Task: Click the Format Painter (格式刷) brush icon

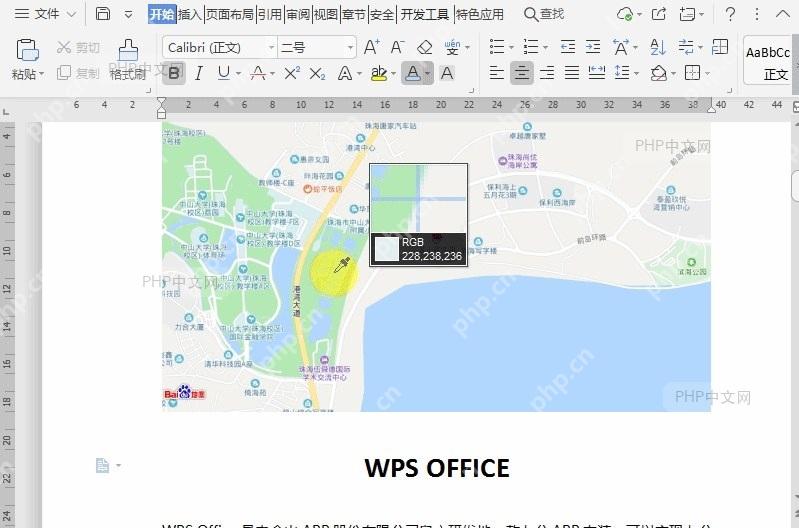Action: 128,49
